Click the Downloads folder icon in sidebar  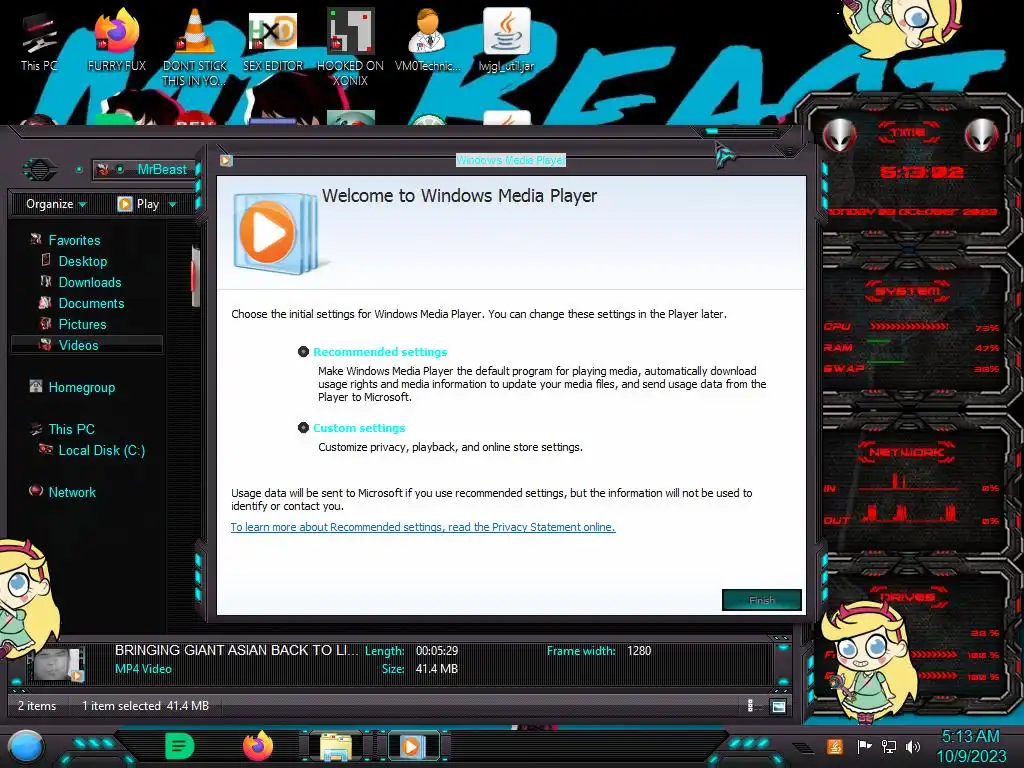pos(46,281)
